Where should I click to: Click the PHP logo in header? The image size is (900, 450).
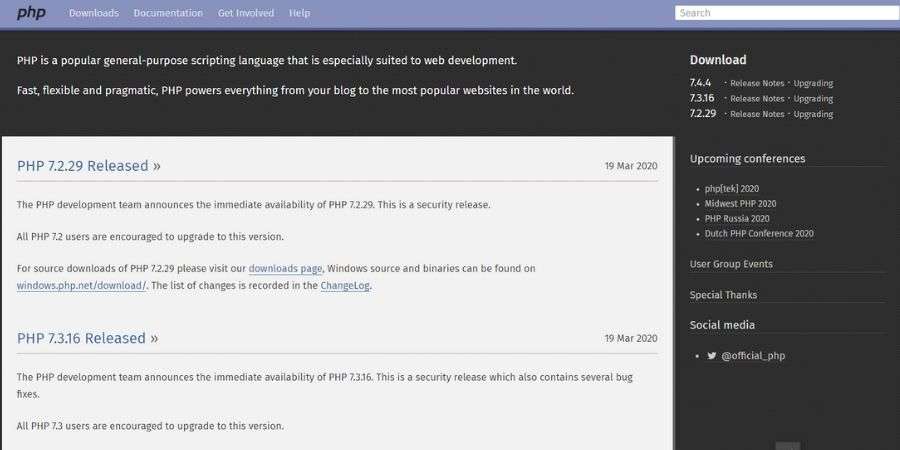tap(31, 13)
